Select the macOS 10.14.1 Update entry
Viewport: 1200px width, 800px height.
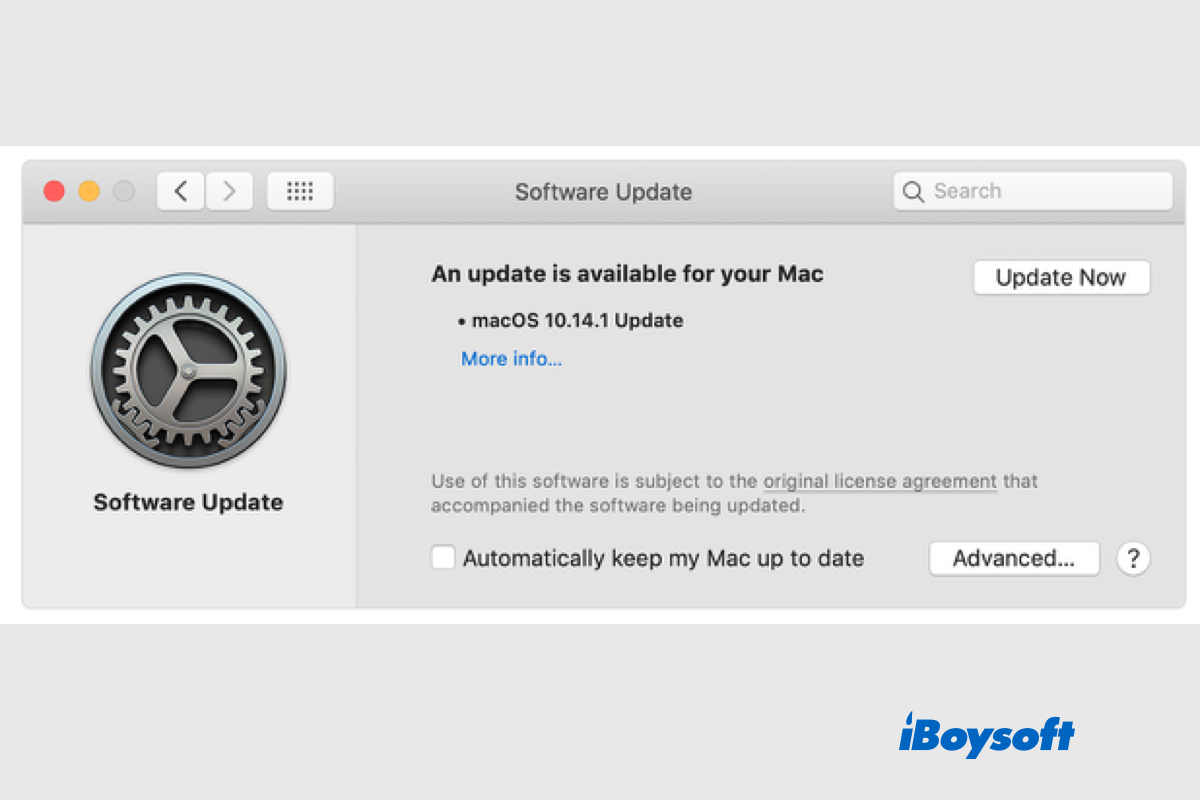click(577, 321)
